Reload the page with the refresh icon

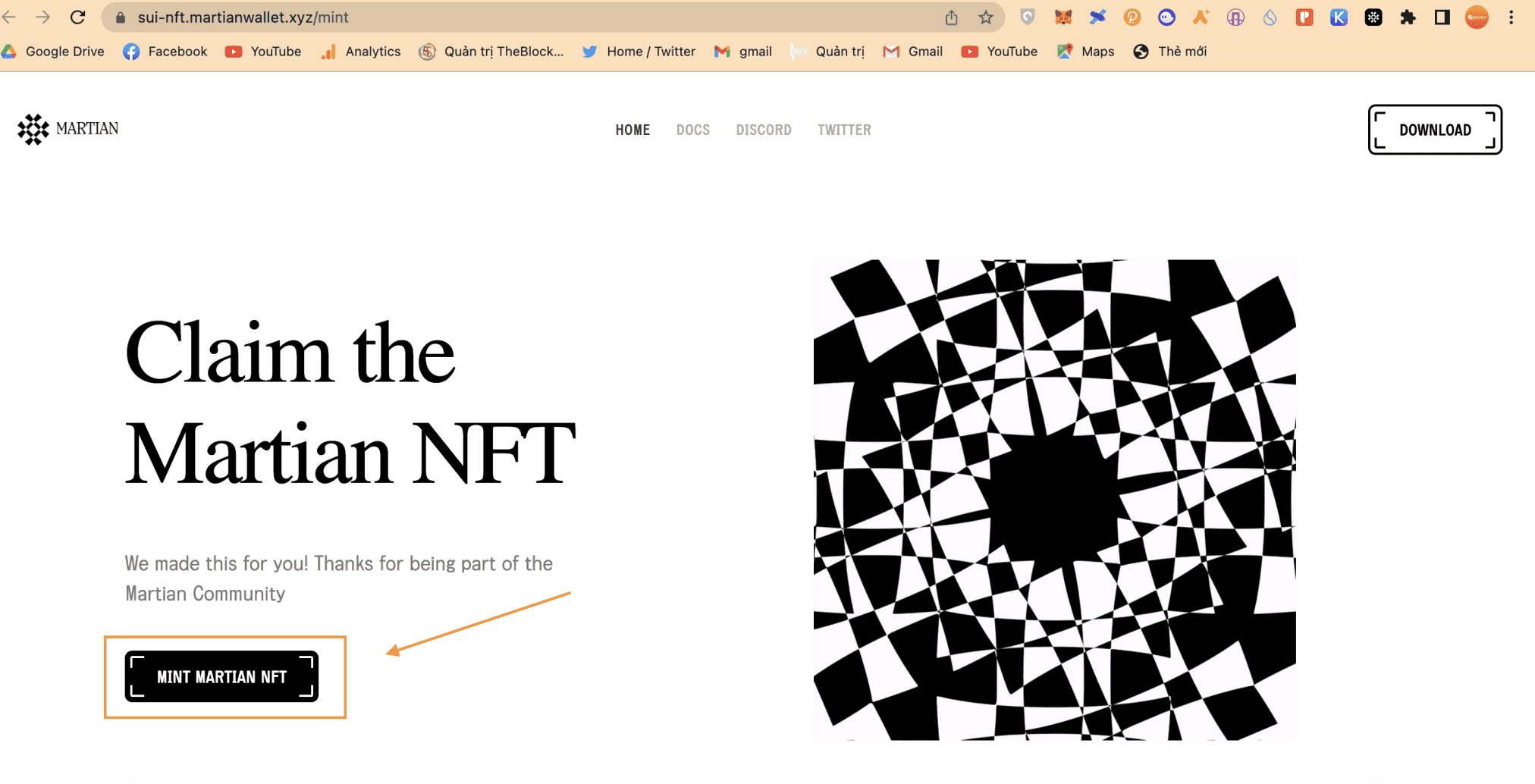tap(77, 17)
